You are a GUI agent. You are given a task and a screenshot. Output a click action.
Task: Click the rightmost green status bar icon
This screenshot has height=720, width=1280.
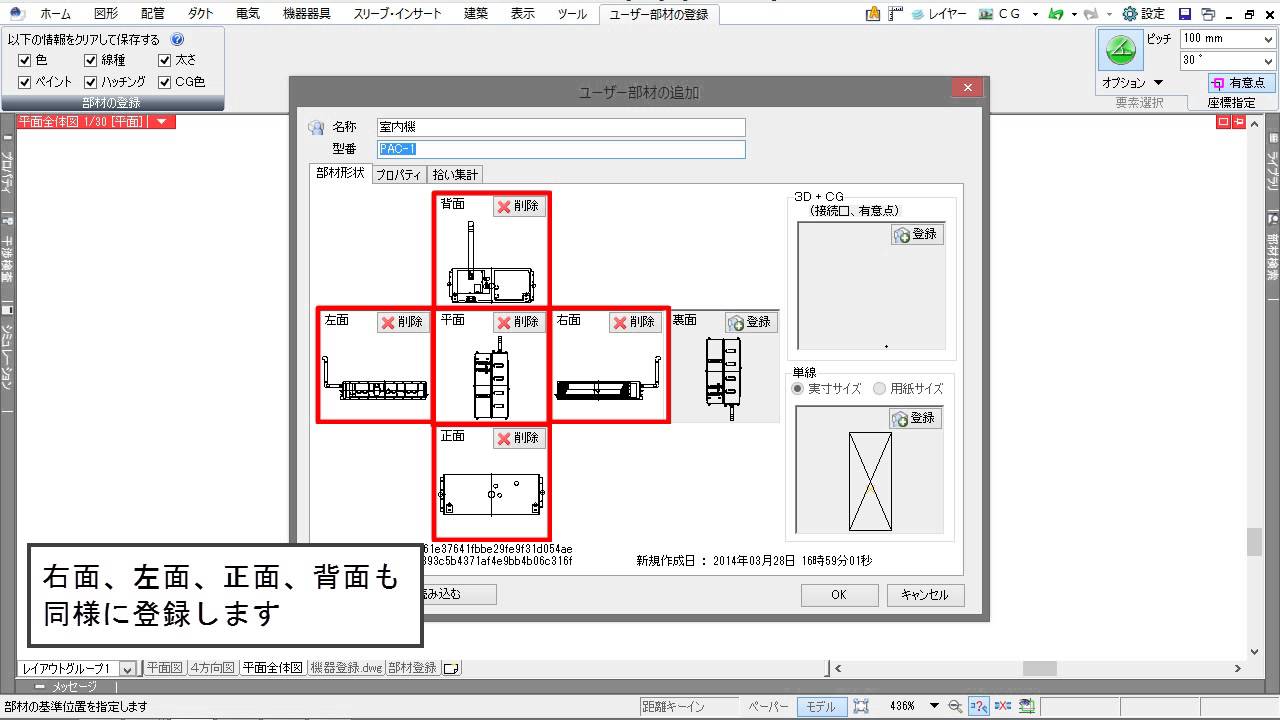coord(1026,706)
